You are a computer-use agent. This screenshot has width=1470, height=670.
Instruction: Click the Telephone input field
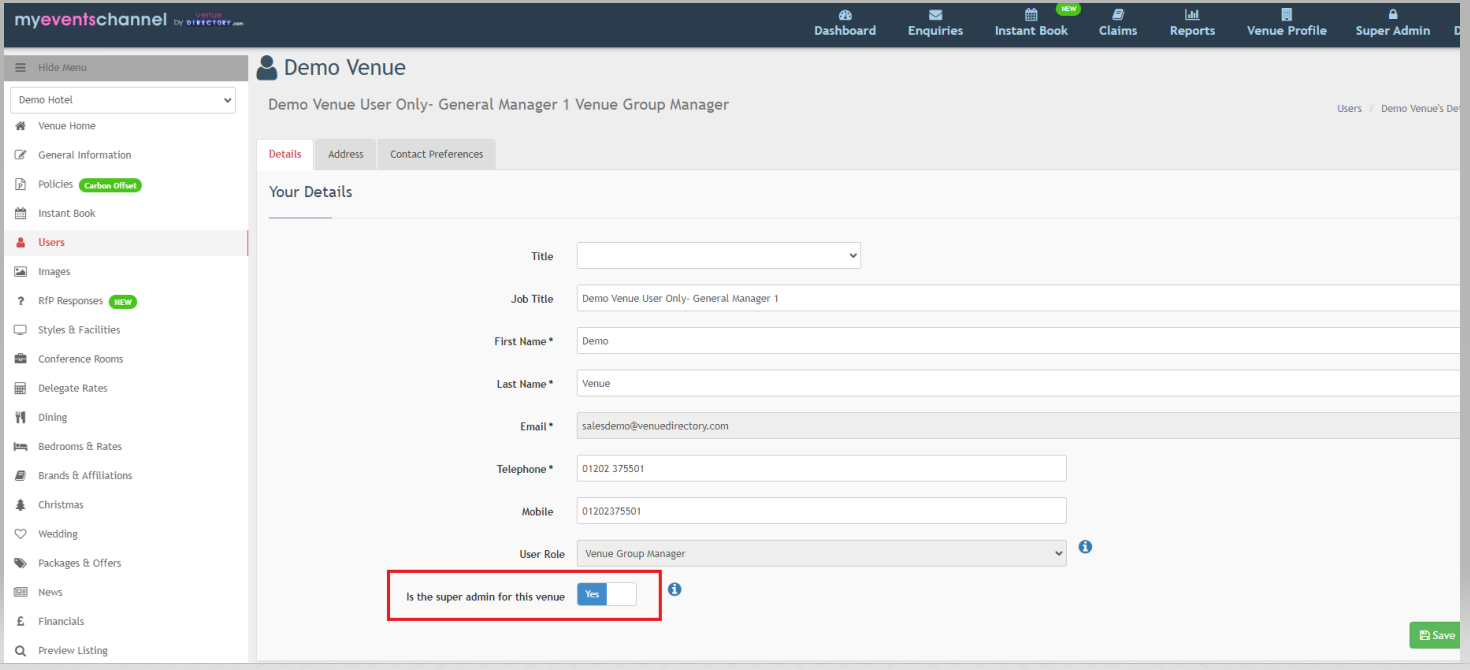tap(821, 468)
